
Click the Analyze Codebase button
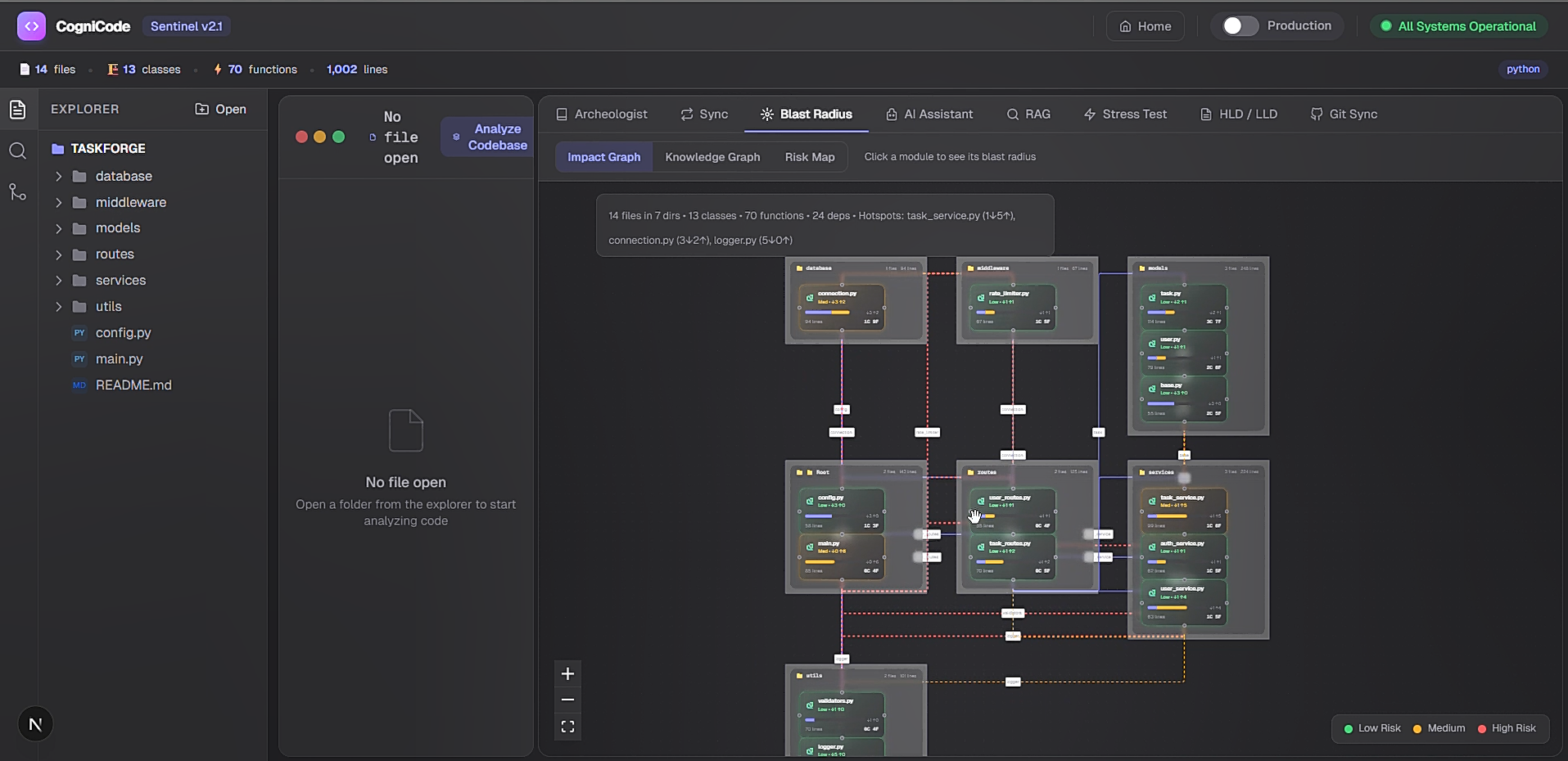point(488,137)
